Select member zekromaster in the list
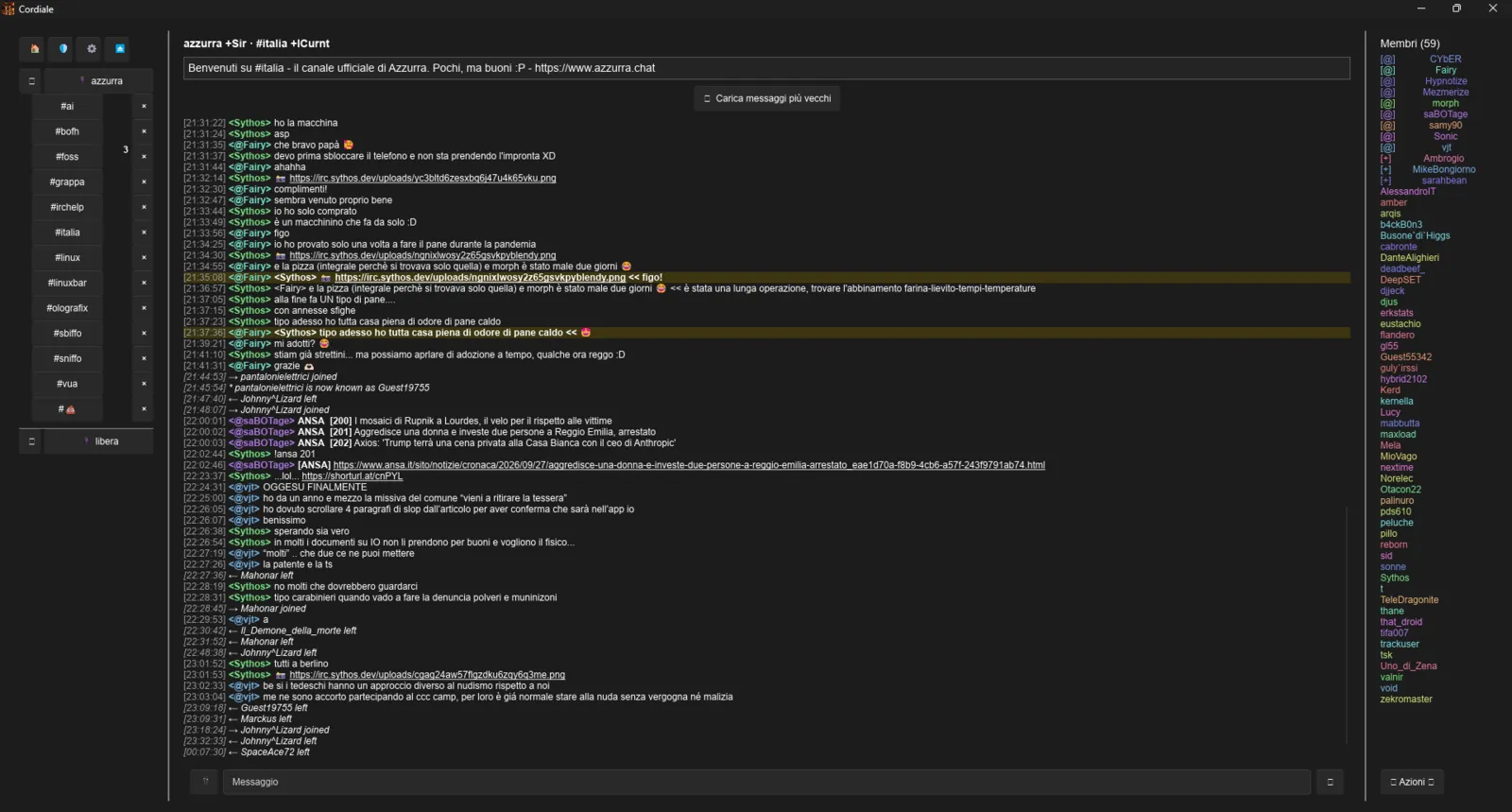Screen dimensions: 1512x812 click(1406, 700)
